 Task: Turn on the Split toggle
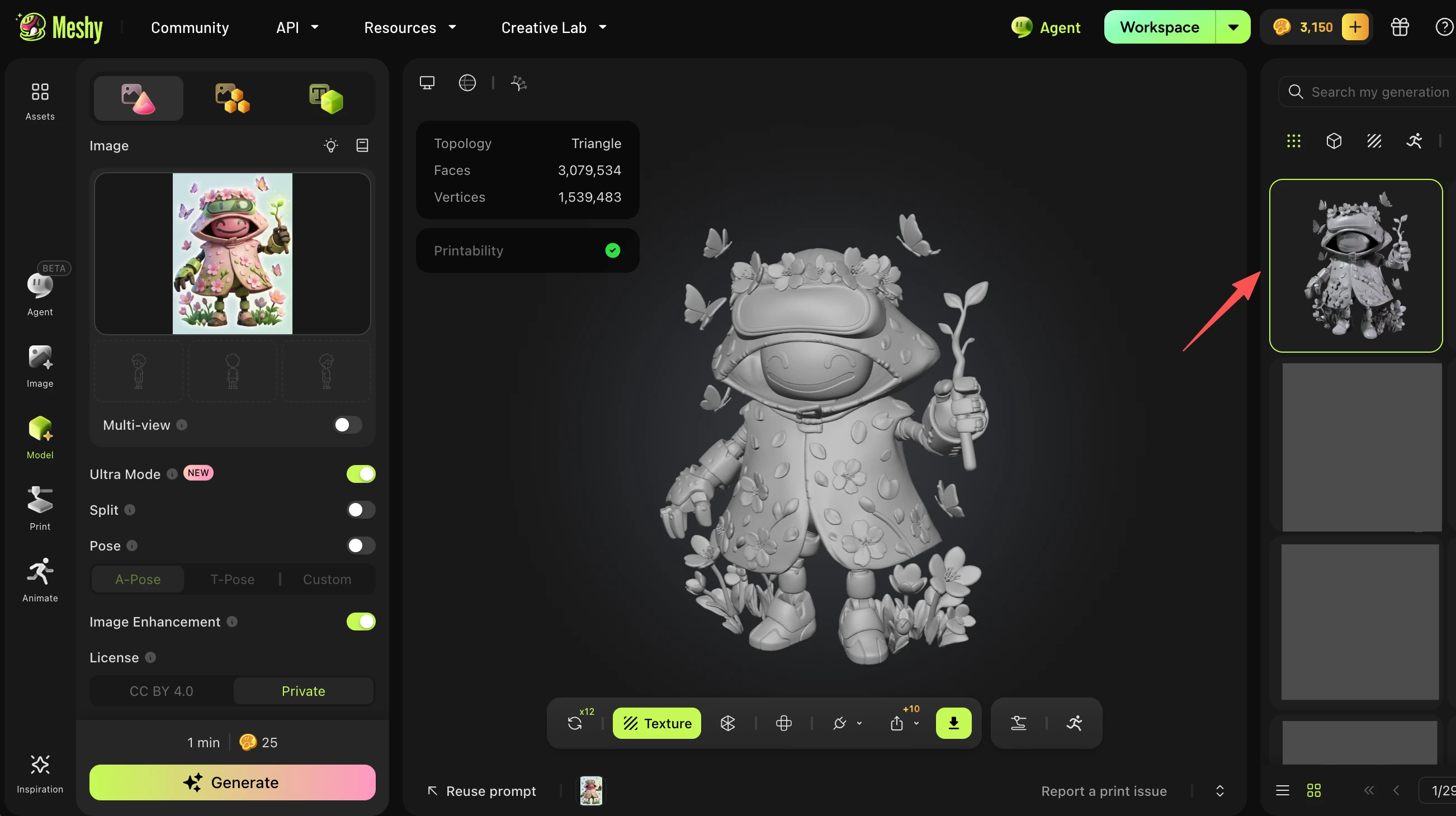pos(361,510)
